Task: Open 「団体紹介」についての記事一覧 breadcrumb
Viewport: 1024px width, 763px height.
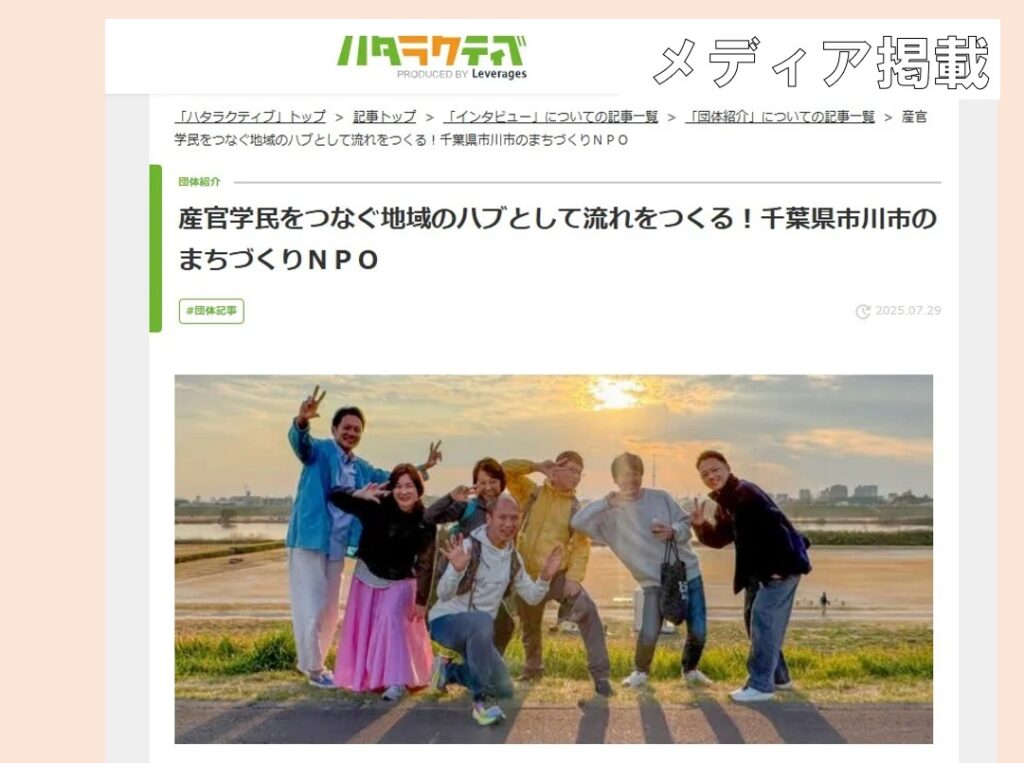Action: [x=780, y=117]
